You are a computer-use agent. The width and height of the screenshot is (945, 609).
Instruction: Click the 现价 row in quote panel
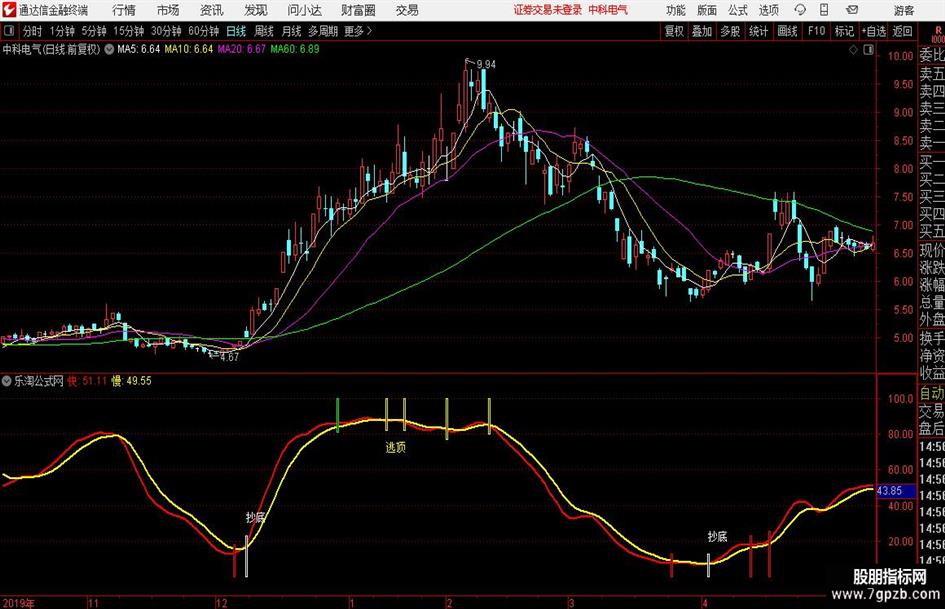tap(932, 250)
